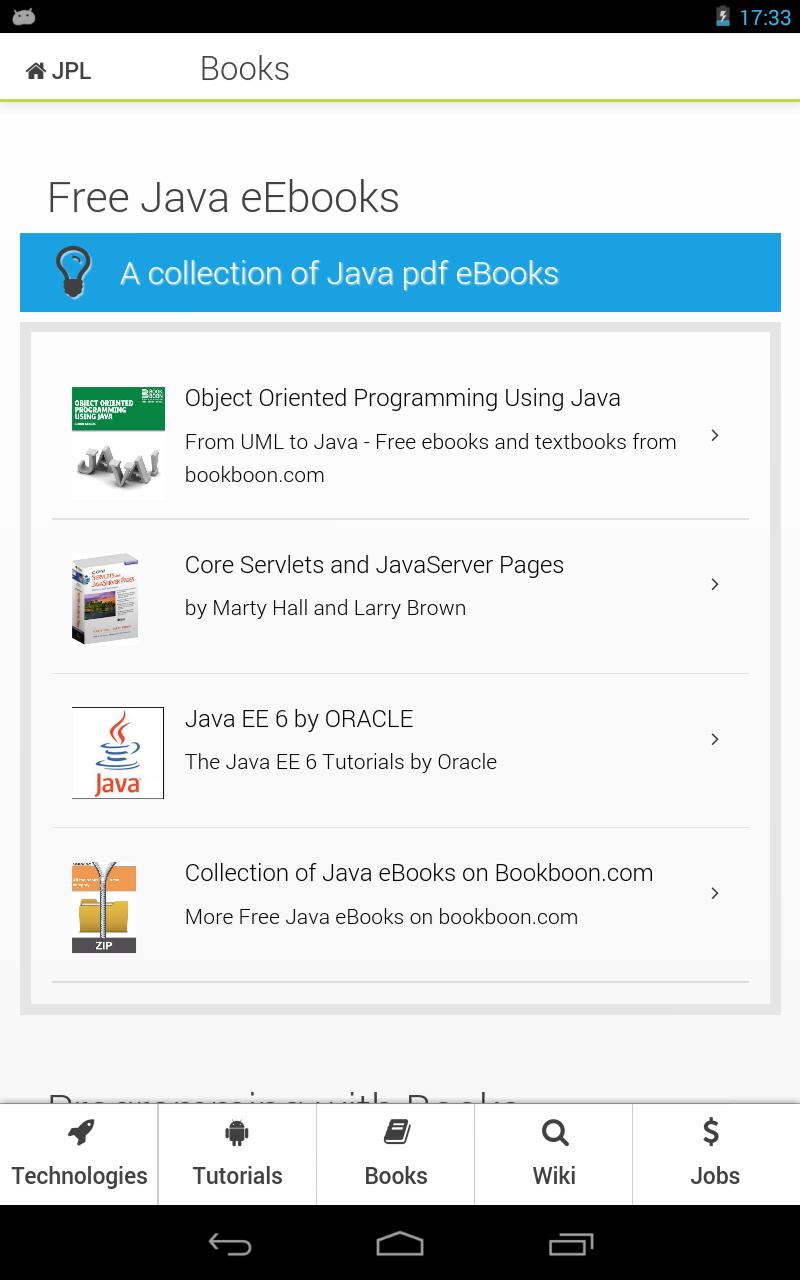Viewport: 800px width, 1280px height.
Task: Open the Android recent apps button
Action: click(x=571, y=1244)
